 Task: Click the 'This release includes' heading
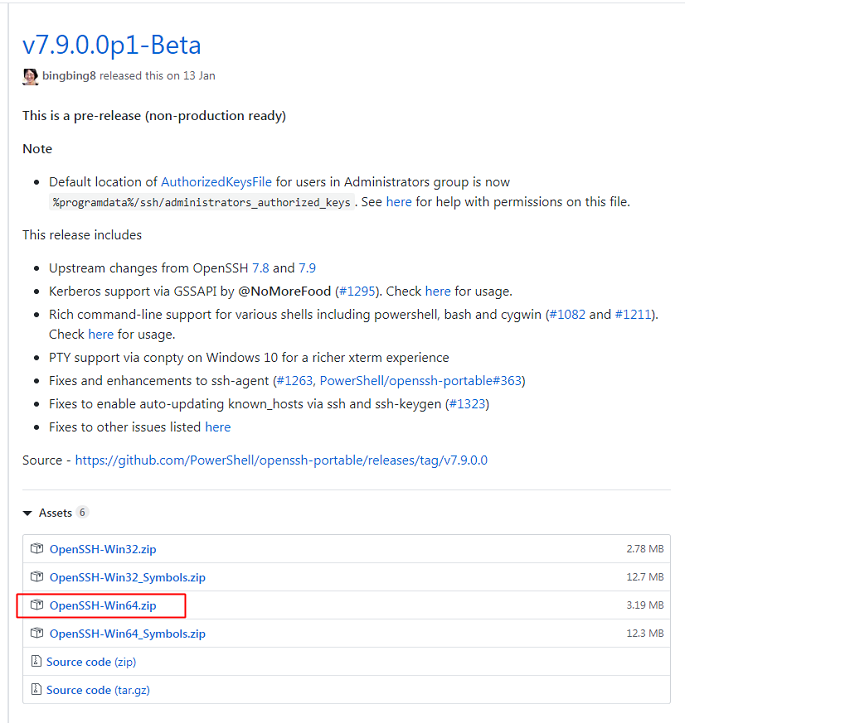pyautogui.click(x=82, y=235)
